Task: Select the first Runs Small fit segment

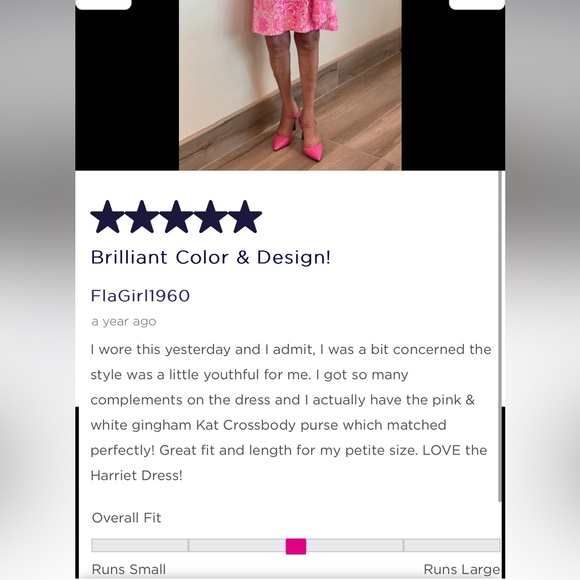Action: click(140, 546)
